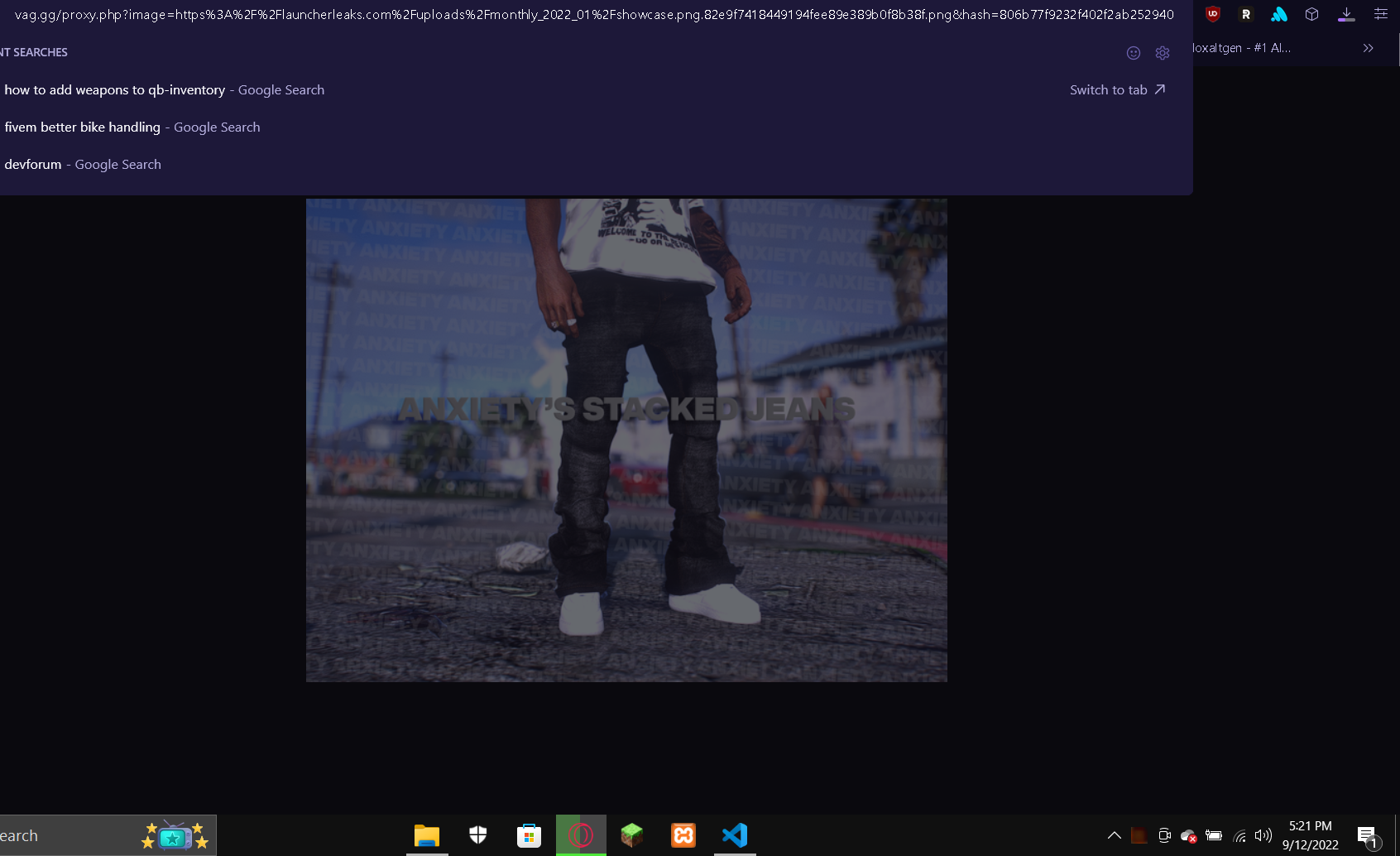This screenshot has width=1400, height=856.
Task: Select 'fivem better bike handling' search suggestion
Action: (x=594, y=127)
